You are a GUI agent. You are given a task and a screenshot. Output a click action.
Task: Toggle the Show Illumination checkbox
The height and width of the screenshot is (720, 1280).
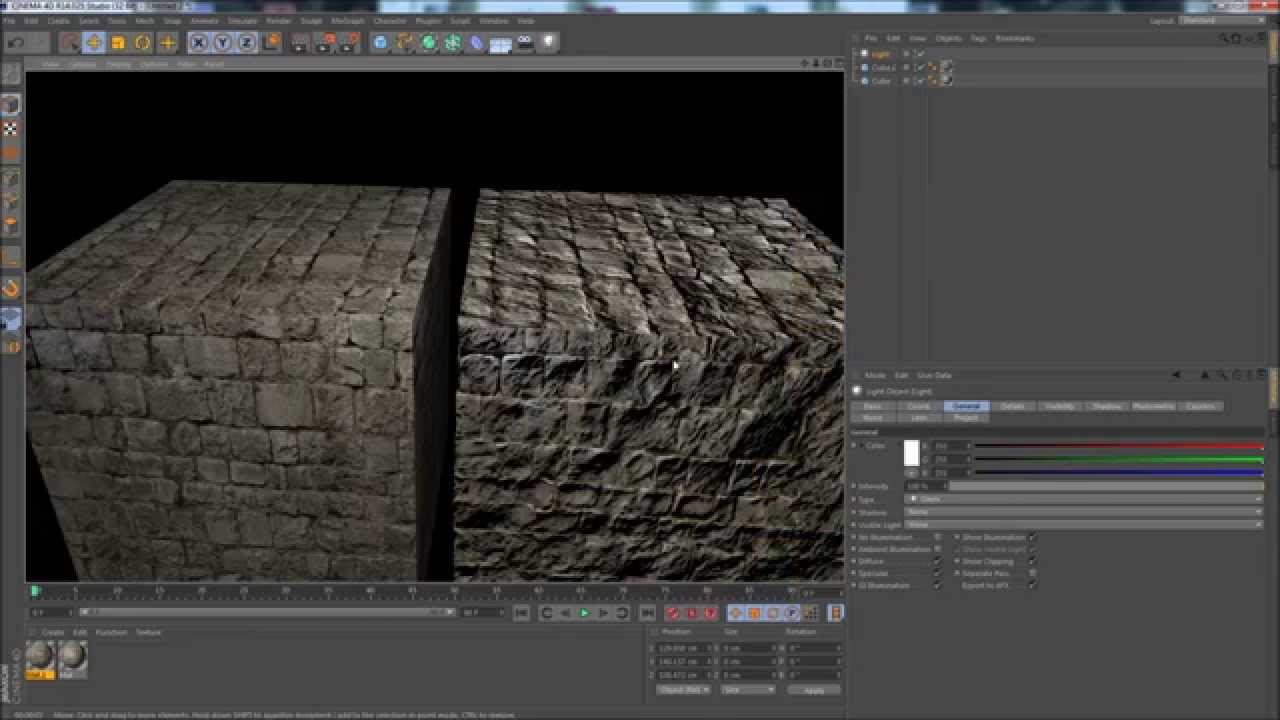[1032, 537]
